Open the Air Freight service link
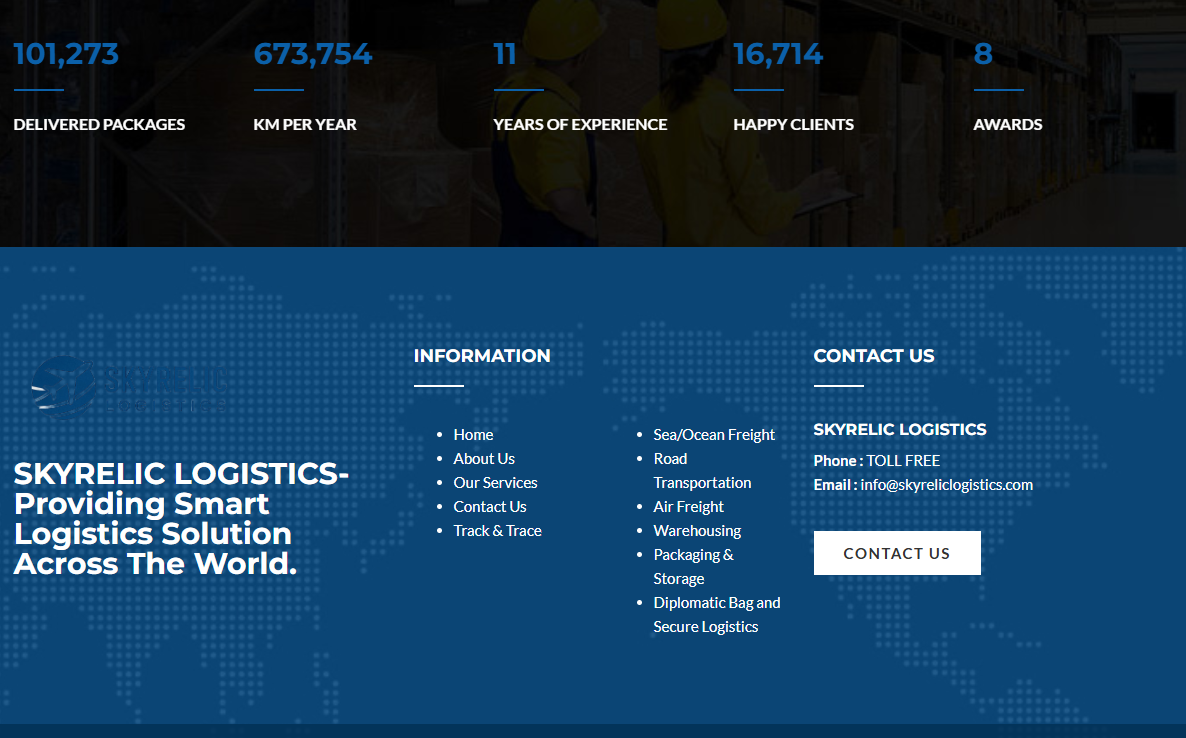Image resolution: width=1186 pixels, height=738 pixels. tap(688, 506)
